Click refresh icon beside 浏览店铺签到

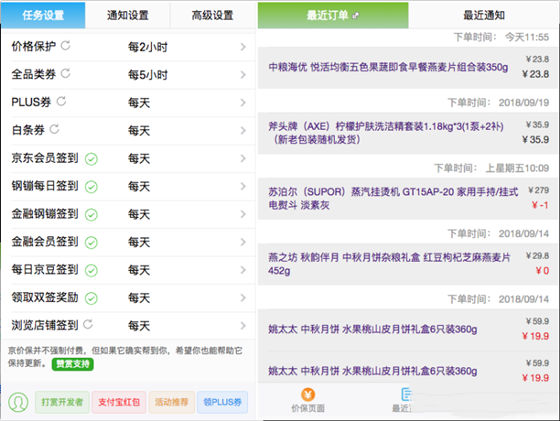pyautogui.click(x=88, y=324)
